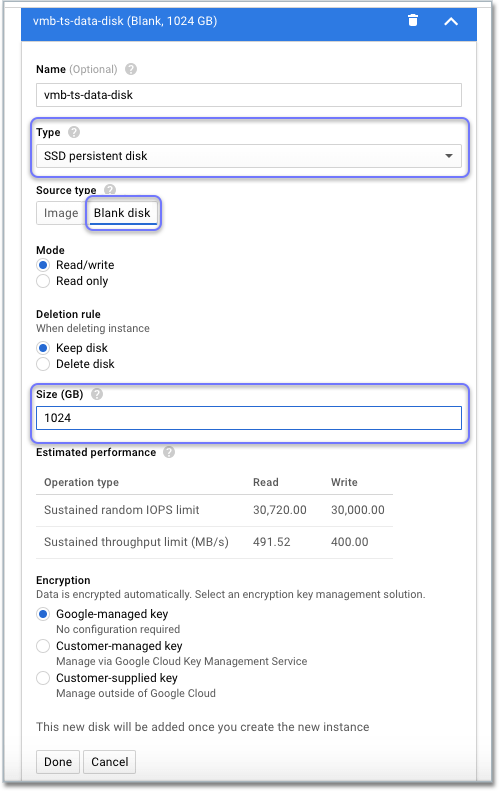
Task: Open help icon next to Source type
Action: (x=109, y=190)
